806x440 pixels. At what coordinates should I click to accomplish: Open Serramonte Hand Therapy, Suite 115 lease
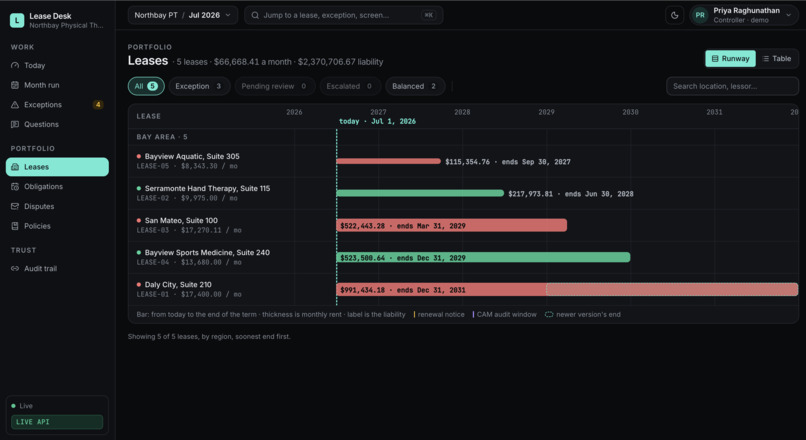207,188
